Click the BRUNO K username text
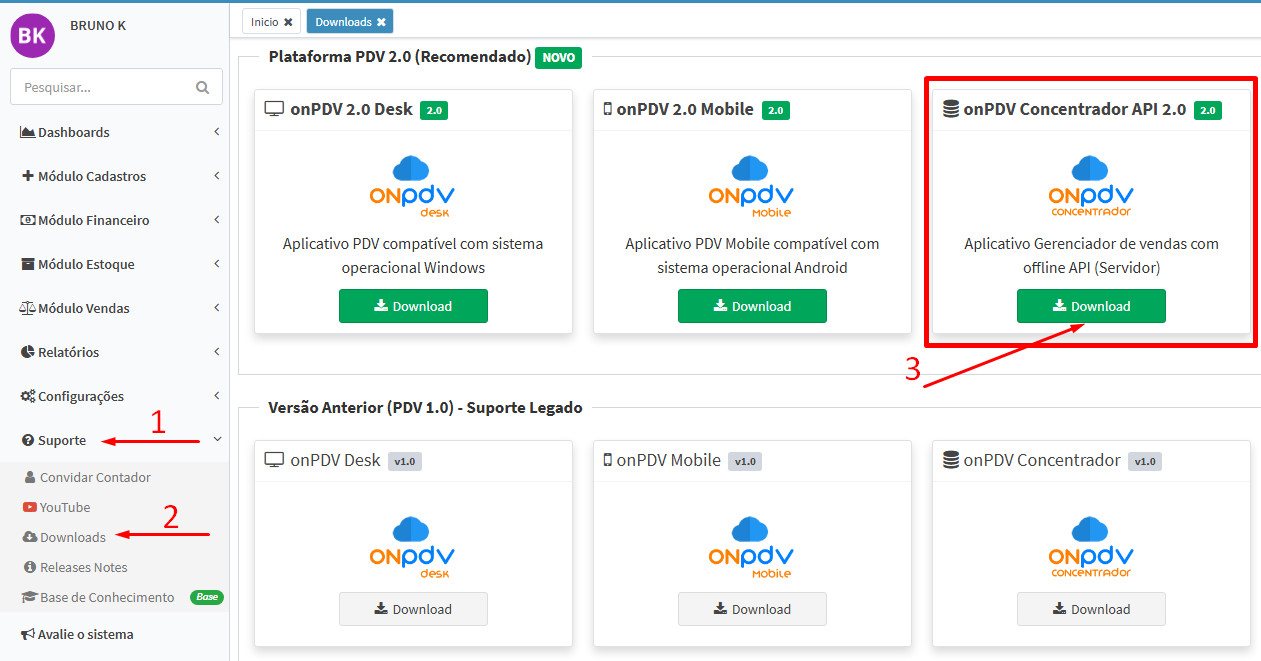This screenshot has width=1261, height=661. pyautogui.click(x=98, y=25)
